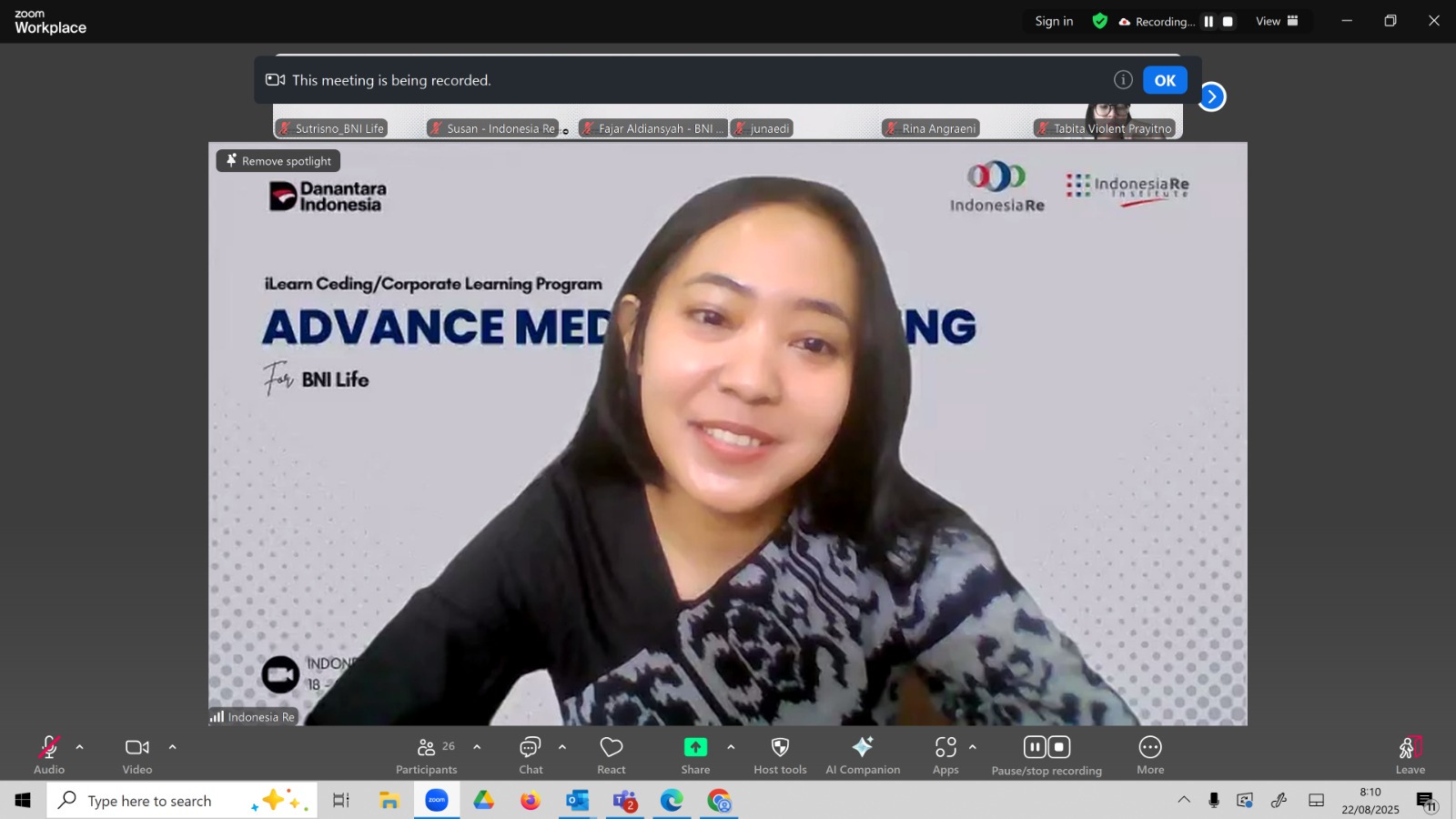Open the View layout menu

[1277, 21]
